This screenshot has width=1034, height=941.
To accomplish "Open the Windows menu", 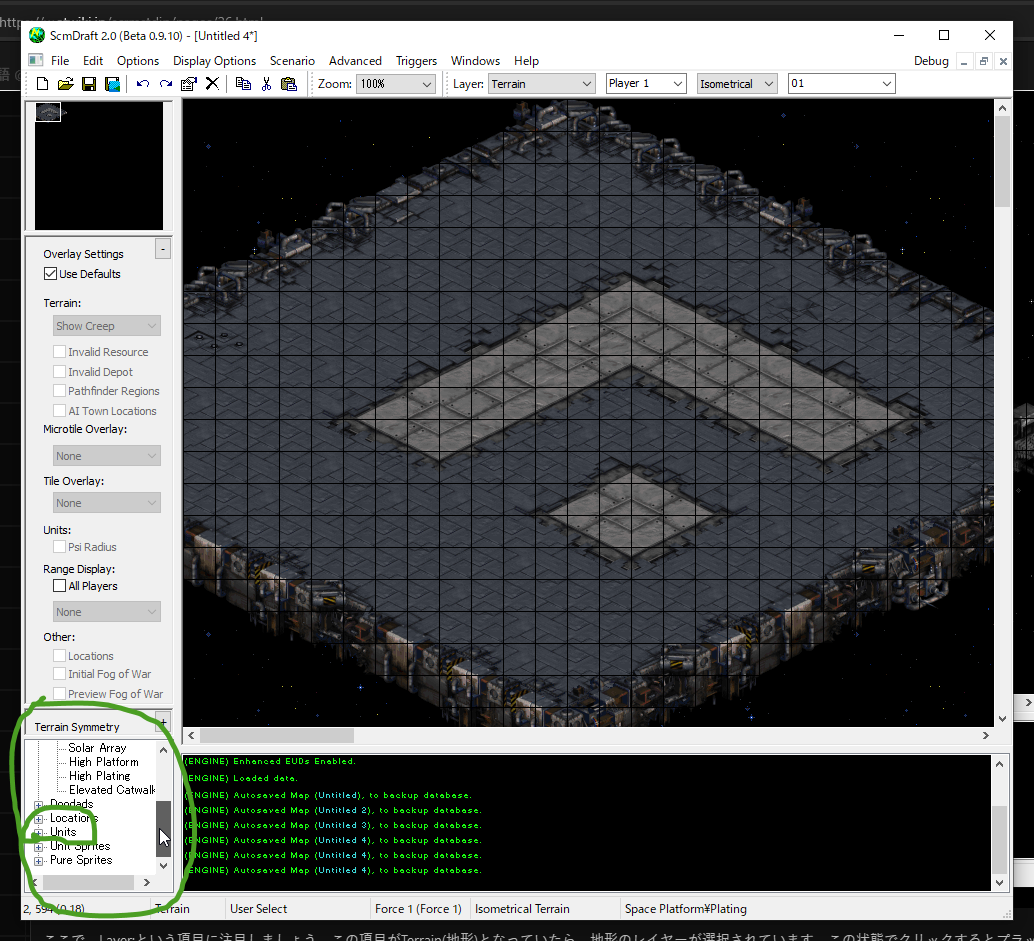I will pos(475,61).
